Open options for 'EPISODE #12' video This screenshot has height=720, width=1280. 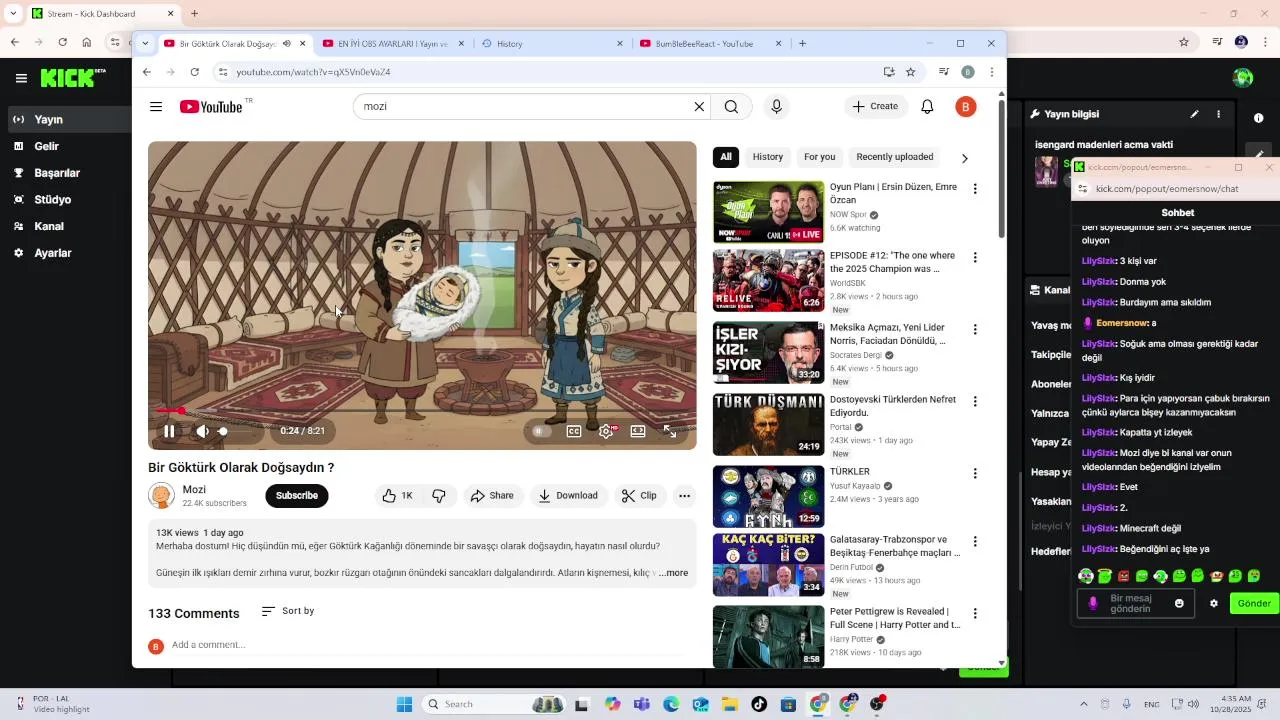point(975,257)
